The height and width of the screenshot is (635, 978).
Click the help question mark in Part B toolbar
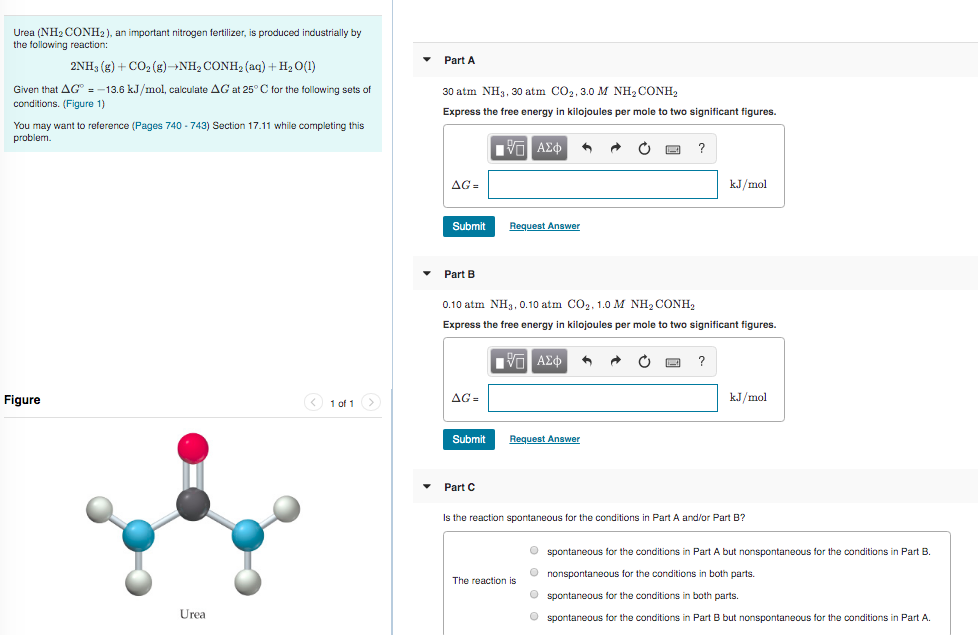click(x=701, y=361)
